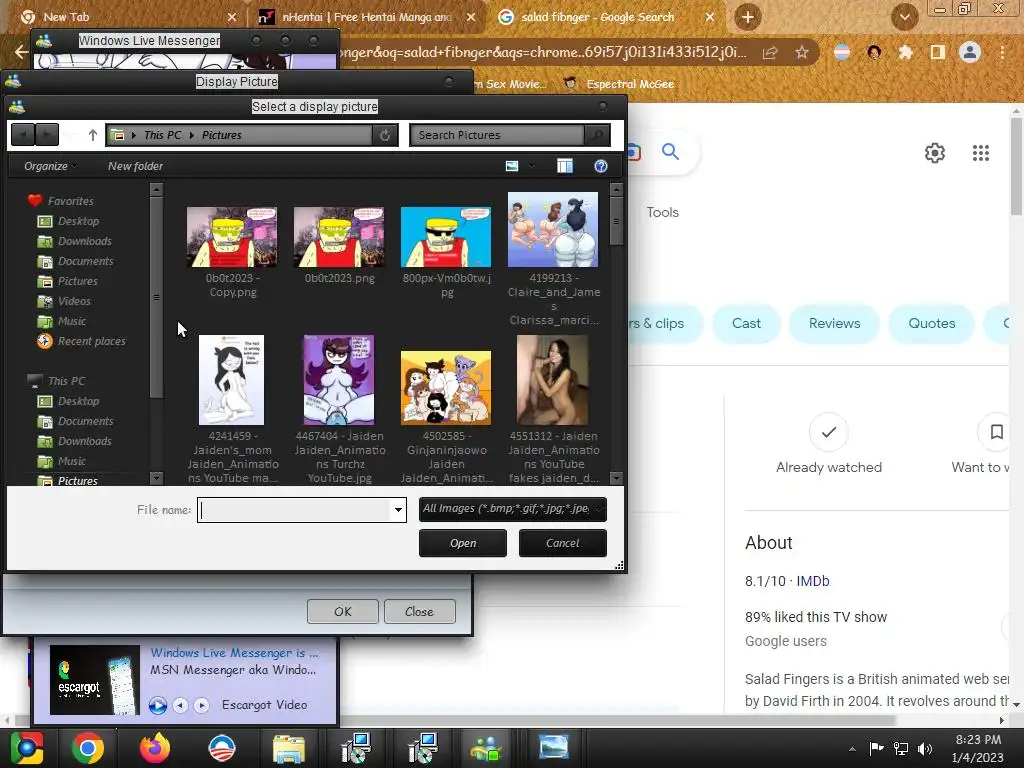Click Close in Display Picture window
The height and width of the screenshot is (768, 1024).
pos(419,612)
